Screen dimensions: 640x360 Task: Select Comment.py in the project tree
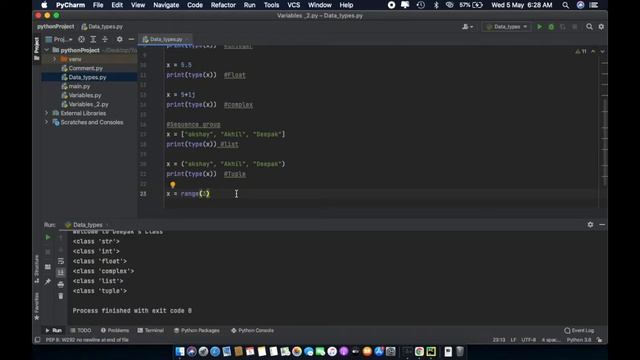click(x=85, y=68)
